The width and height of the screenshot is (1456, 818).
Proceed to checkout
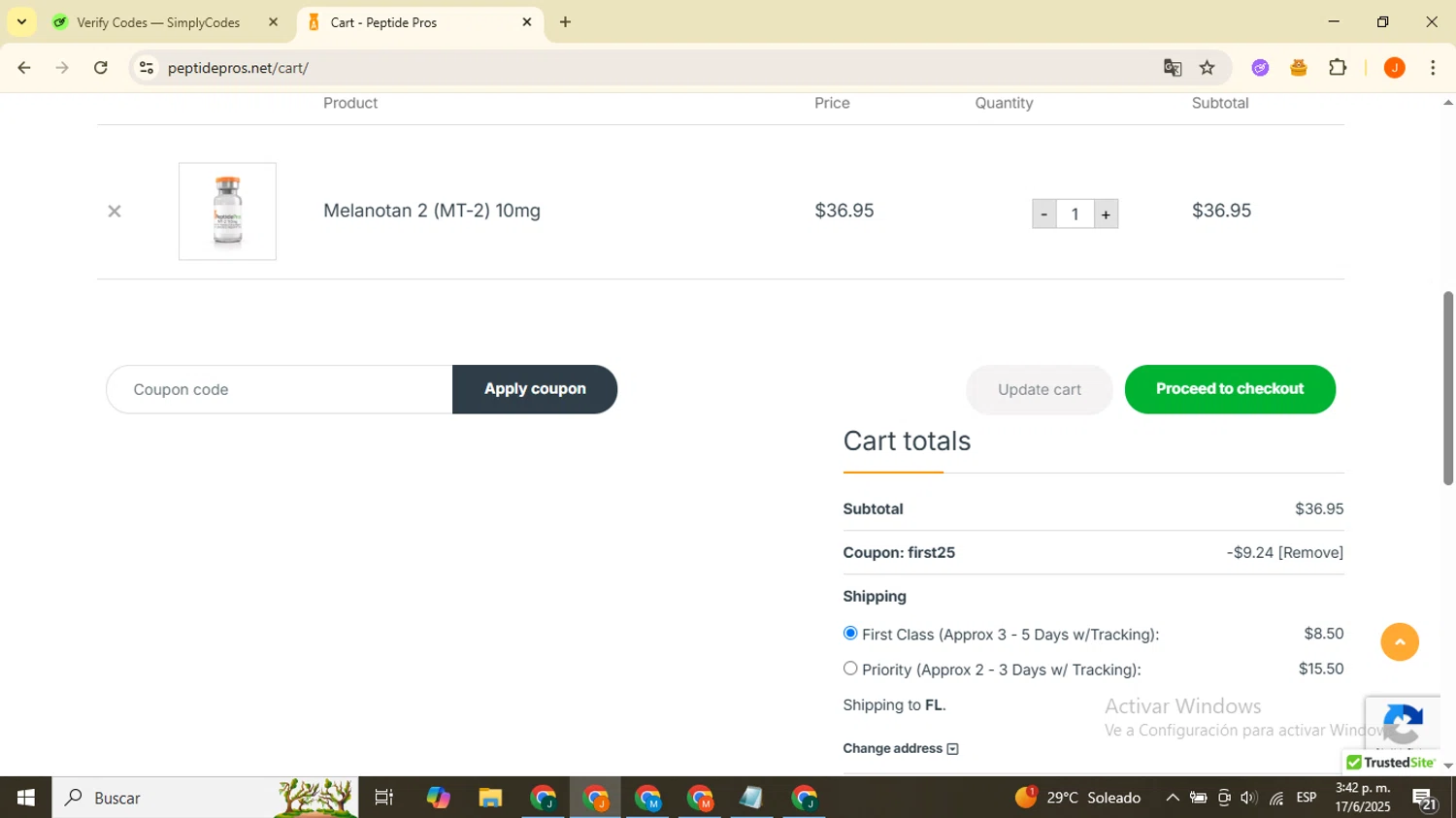coord(1230,389)
